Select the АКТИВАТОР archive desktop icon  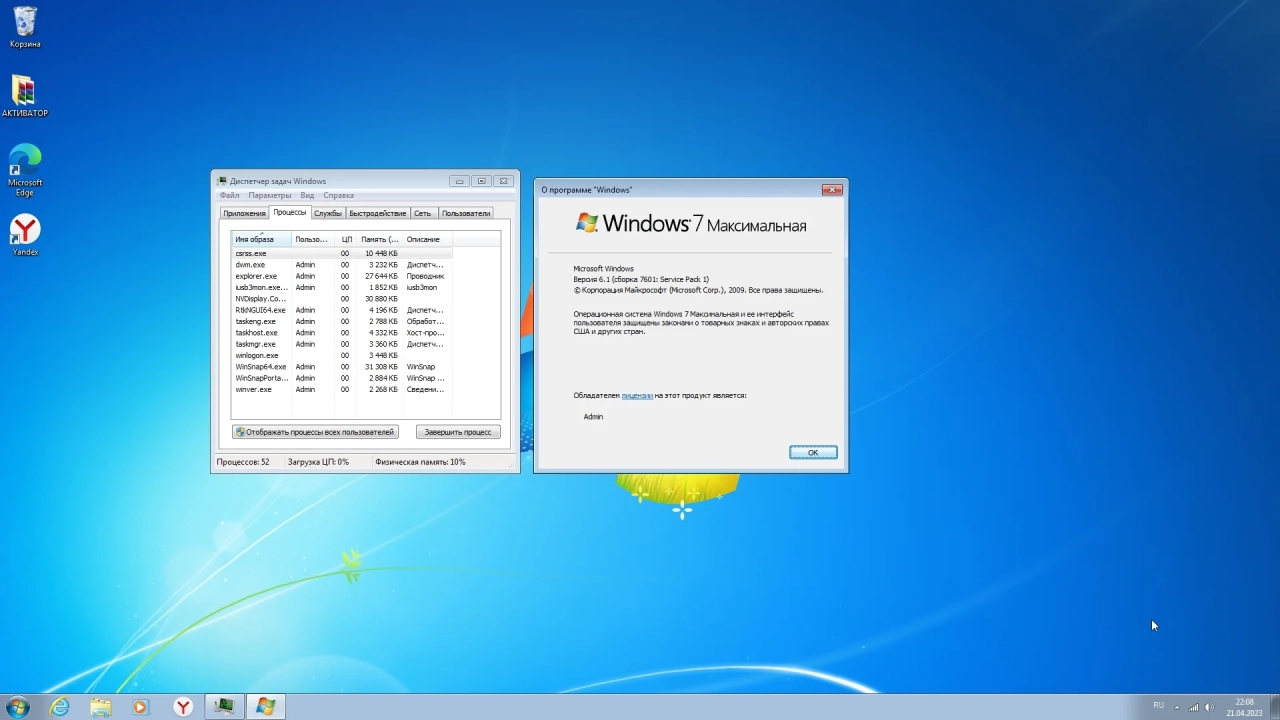coord(25,96)
